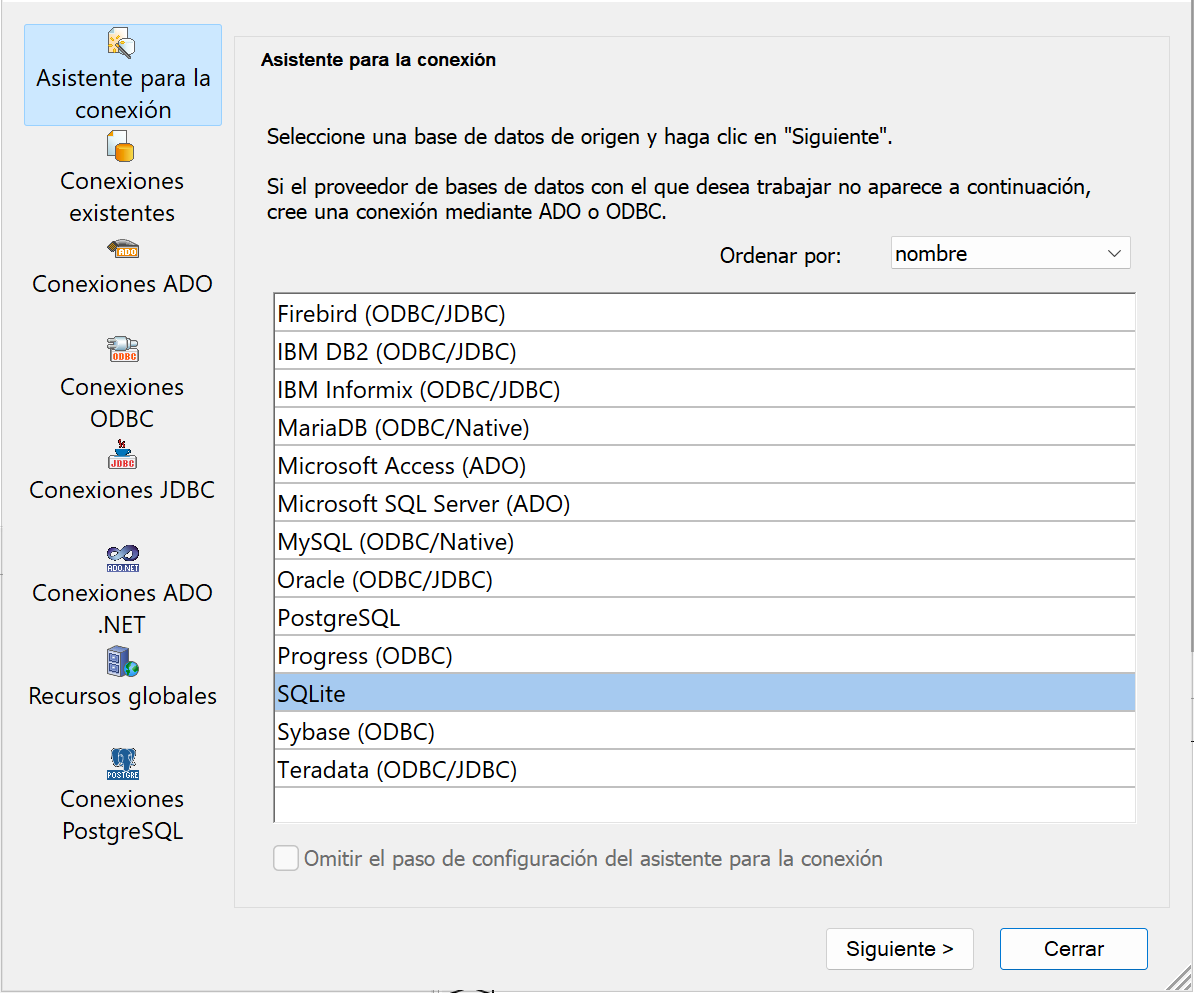
Task: Open the Conexiones ODBC plug icon
Action: [122, 349]
